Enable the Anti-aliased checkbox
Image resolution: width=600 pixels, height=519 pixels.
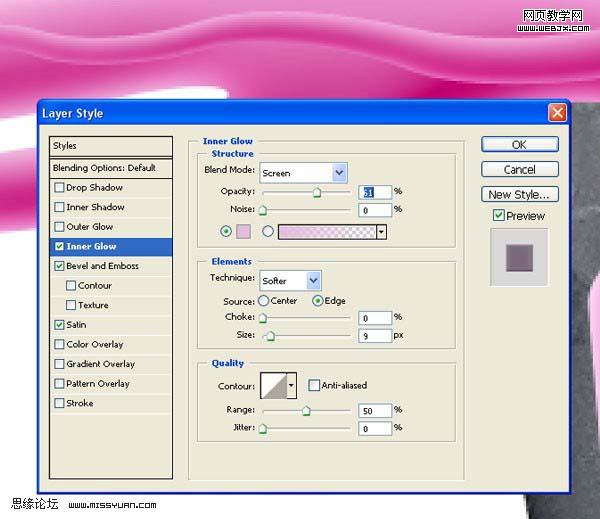pos(314,385)
